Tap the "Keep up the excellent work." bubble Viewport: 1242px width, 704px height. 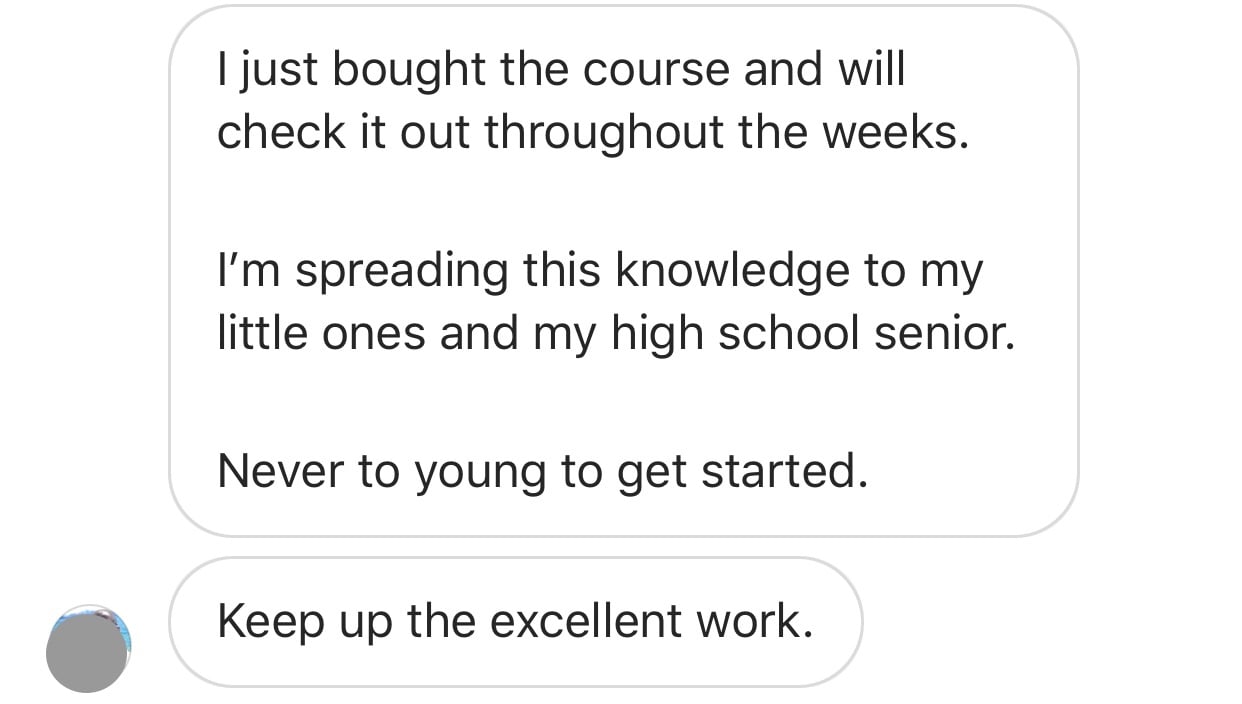click(x=515, y=622)
